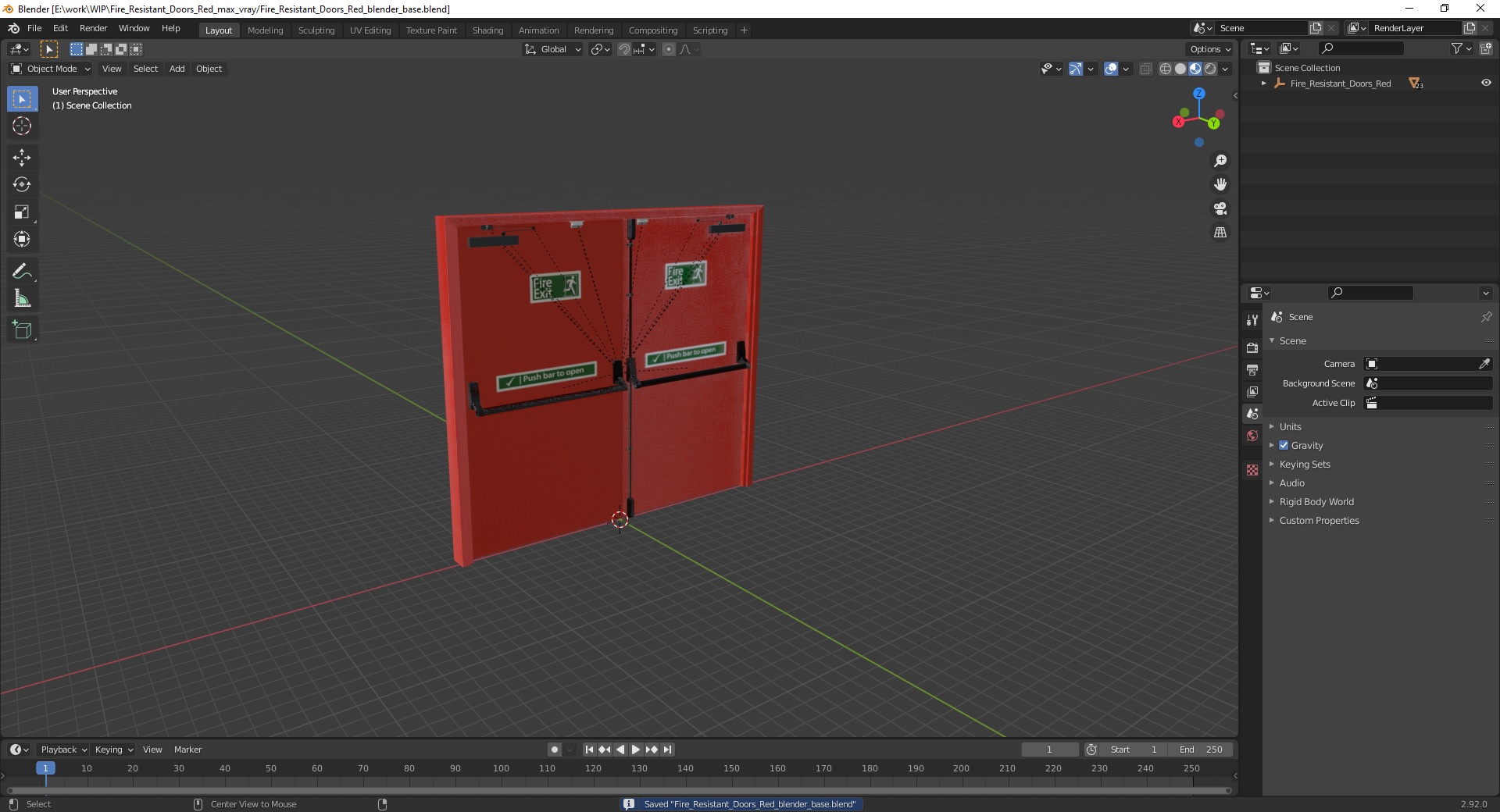Viewport: 1500px width, 812px height.
Task: Open the viewport Add menu
Action: [x=177, y=69]
